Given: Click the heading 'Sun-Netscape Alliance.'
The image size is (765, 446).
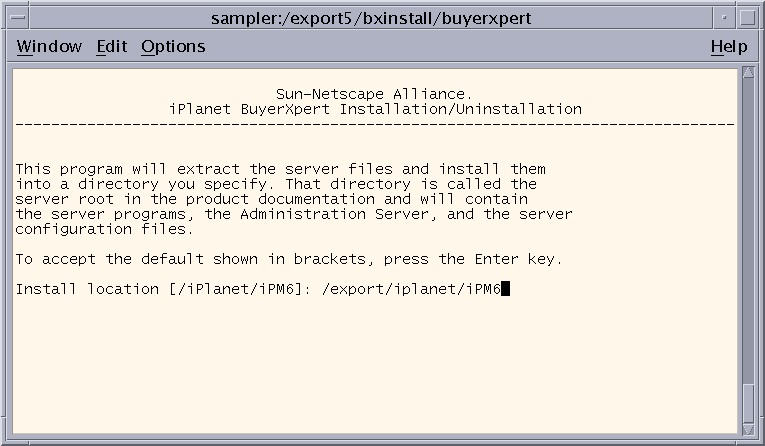Looking at the screenshot, I should coord(374,94).
